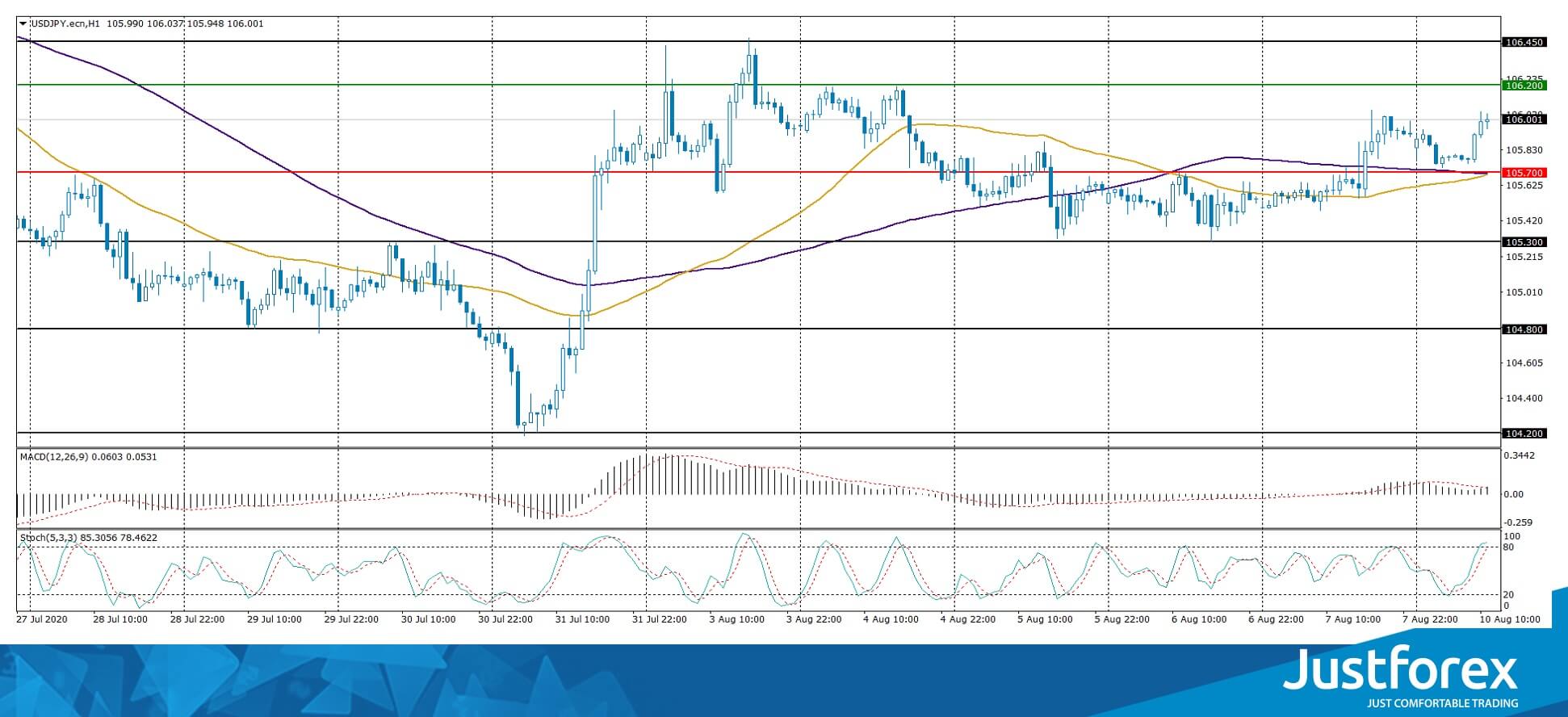The image size is (1568, 717).
Task: Select the 30 Jul 10:00 time label
Action: coord(429,620)
